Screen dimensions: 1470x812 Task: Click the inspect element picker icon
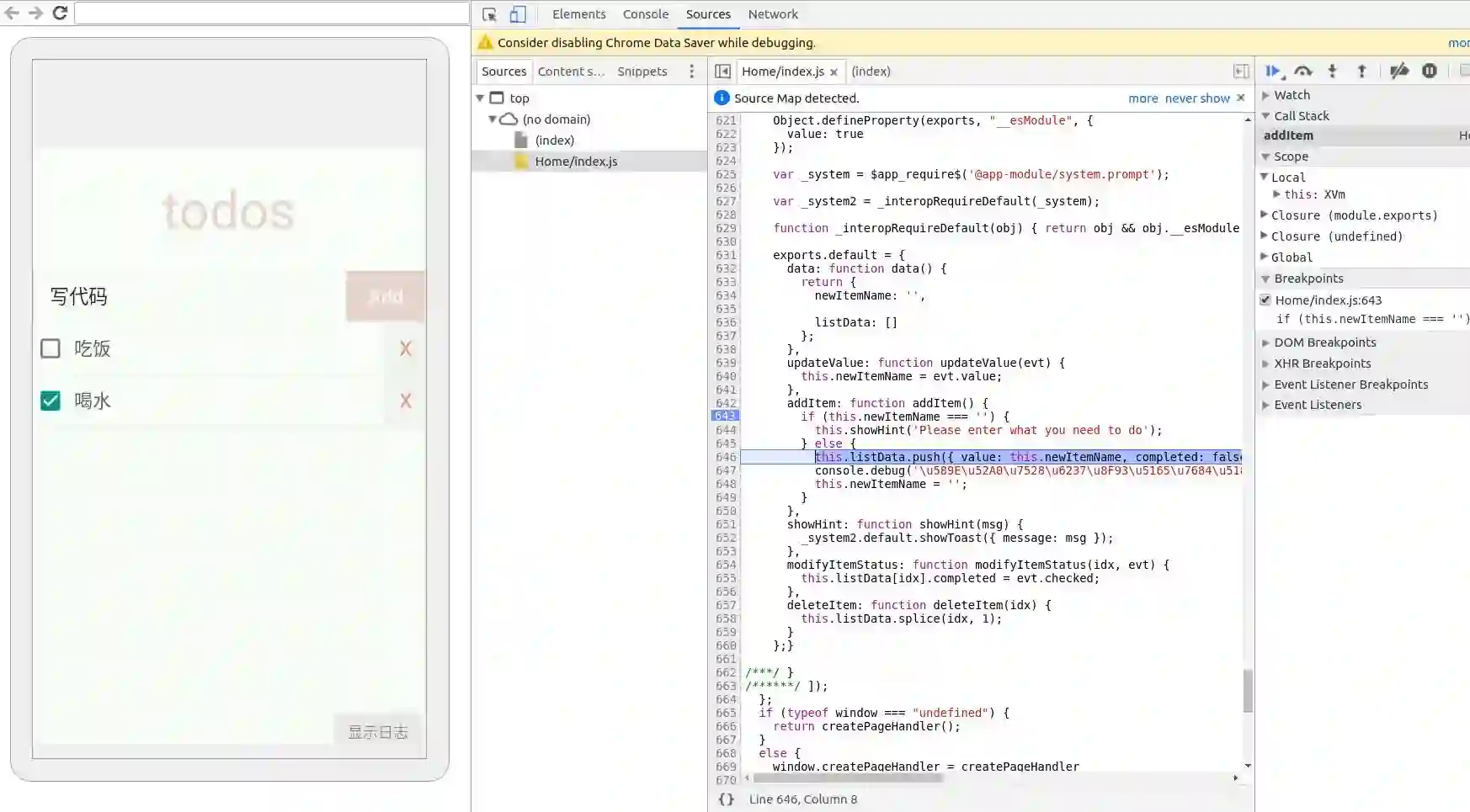click(489, 14)
